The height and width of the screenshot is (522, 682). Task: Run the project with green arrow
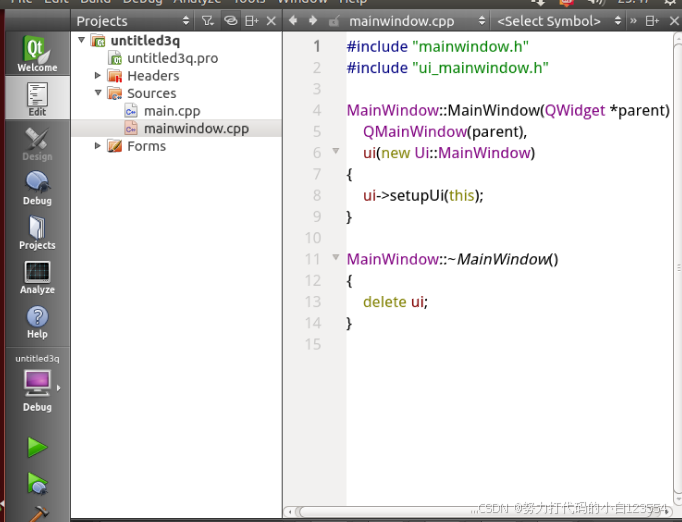37,447
